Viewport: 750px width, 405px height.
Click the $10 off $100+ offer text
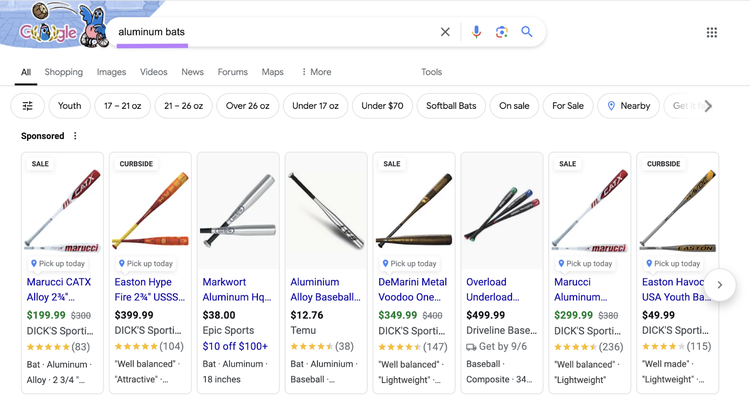click(x=235, y=346)
